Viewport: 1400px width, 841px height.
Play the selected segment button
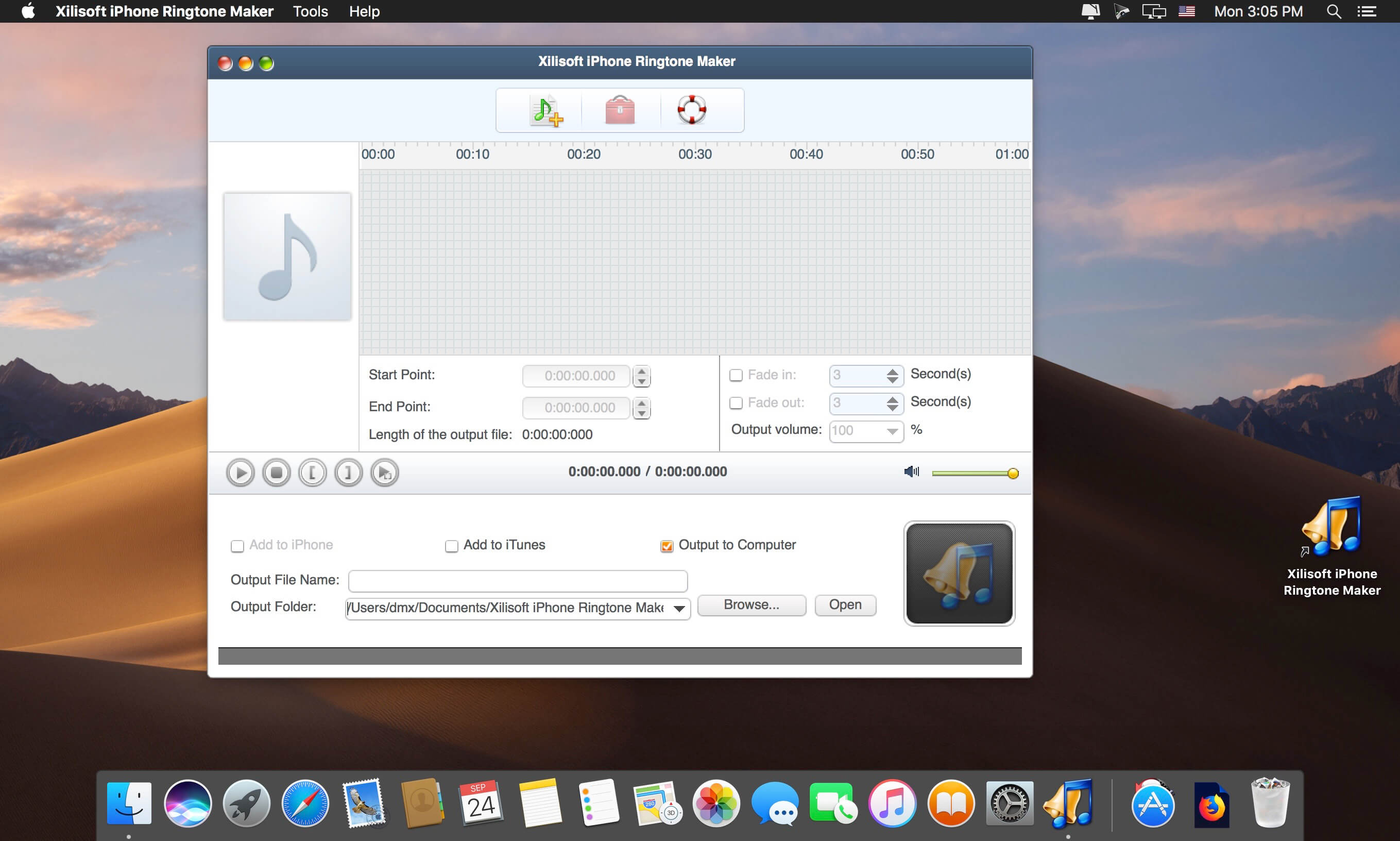(x=385, y=473)
